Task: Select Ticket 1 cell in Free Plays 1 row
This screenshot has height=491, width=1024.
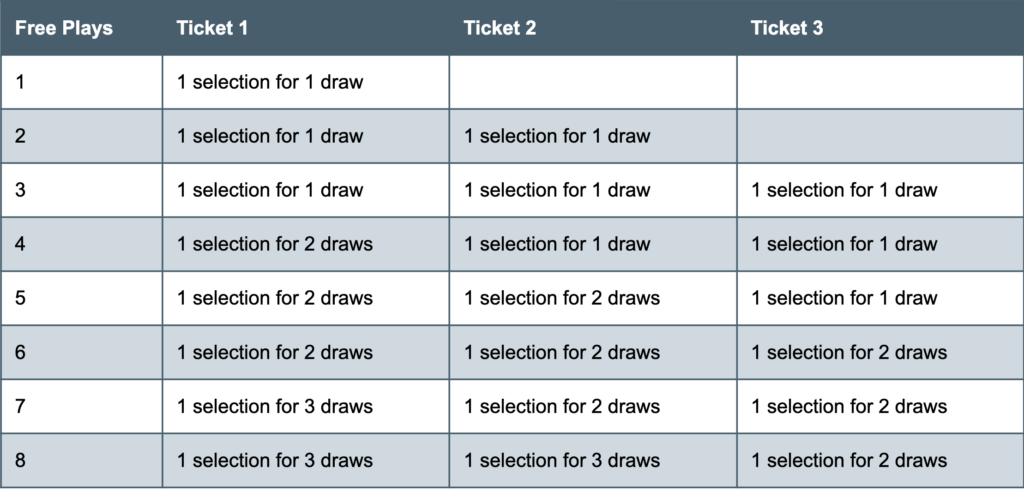Action: (306, 82)
